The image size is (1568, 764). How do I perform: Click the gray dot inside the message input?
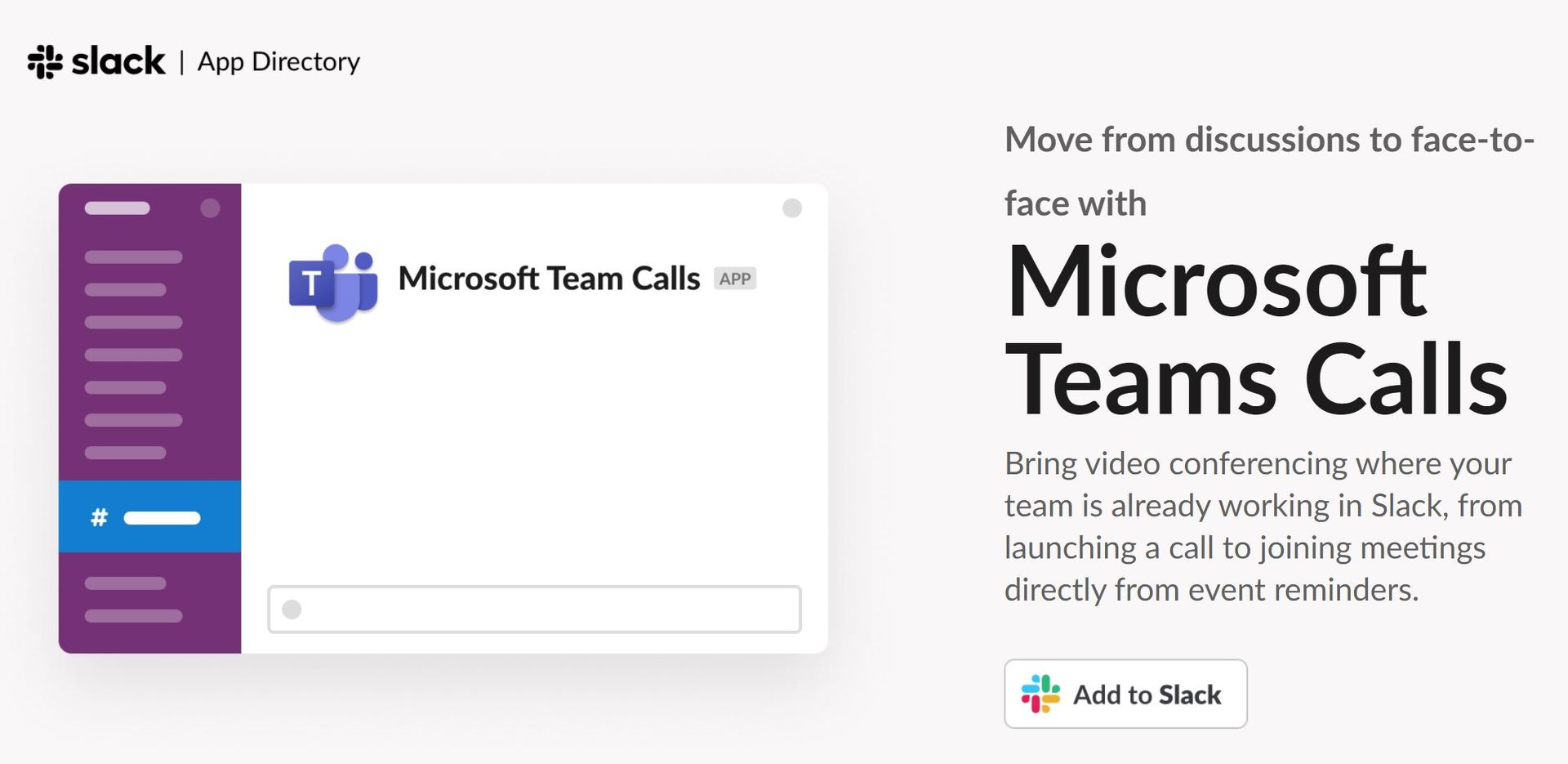(292, 609)
